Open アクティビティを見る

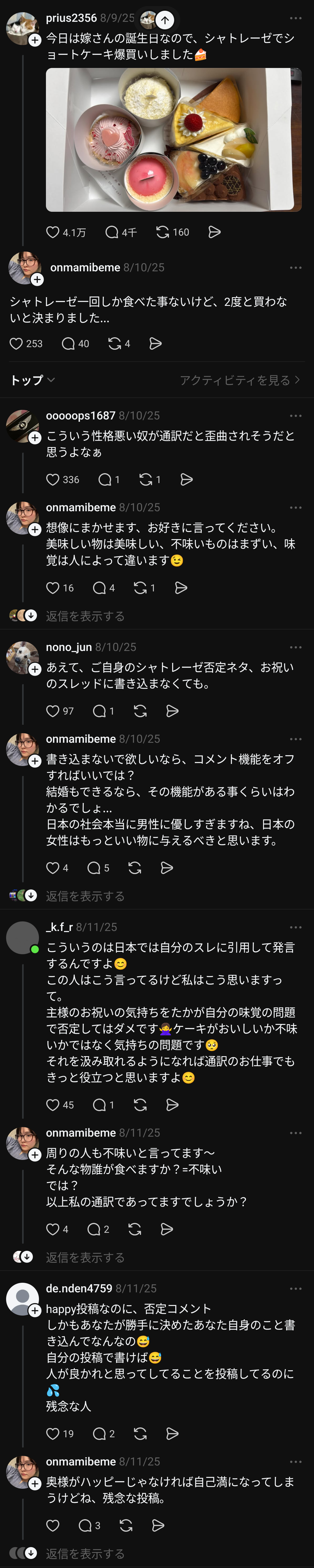pos(240,380)
